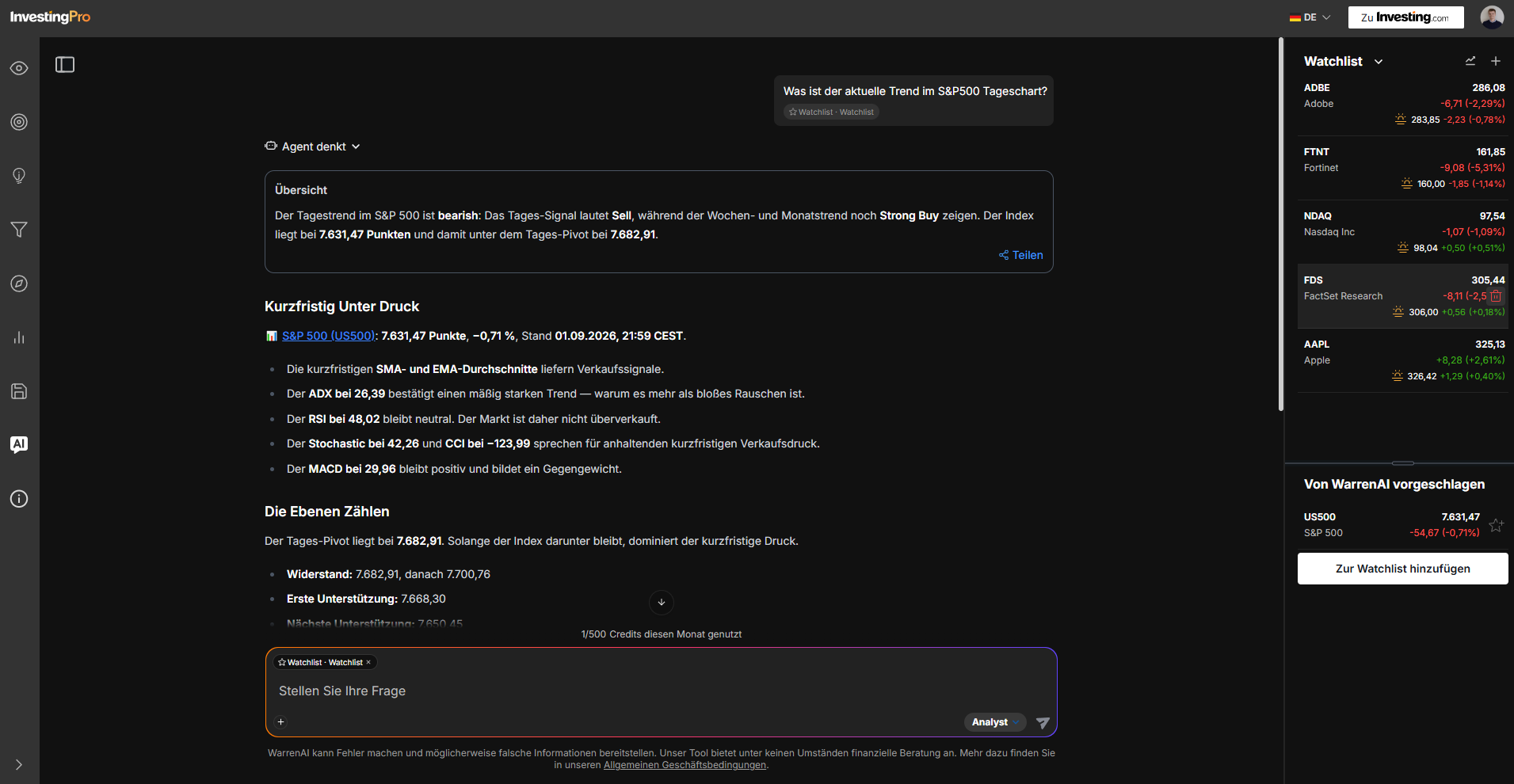Click the chart icon in Watchlist header
1514x784 pixels.
[1470, 61]
